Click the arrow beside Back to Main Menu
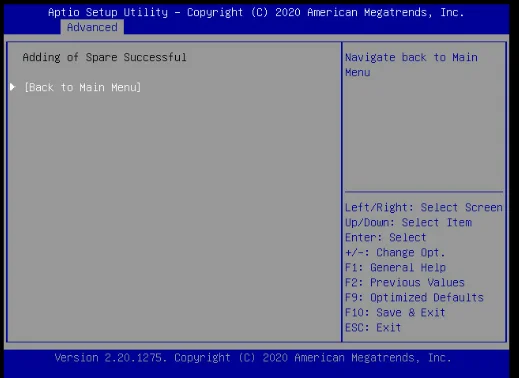Image resolution: width=519 pixels, height=378 pixels. pos(13,87)
